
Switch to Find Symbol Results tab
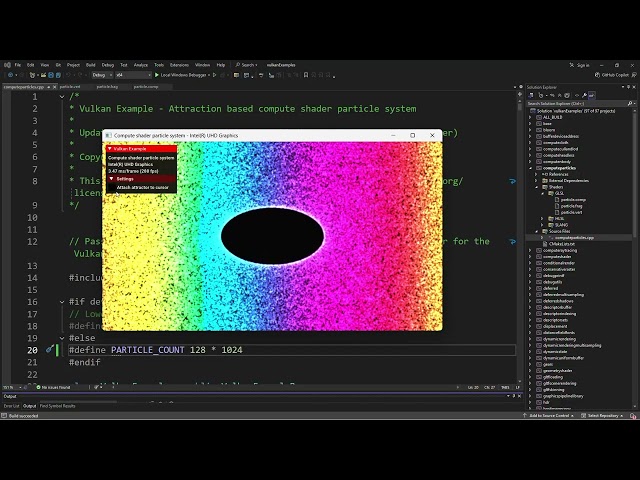[58, 406]
